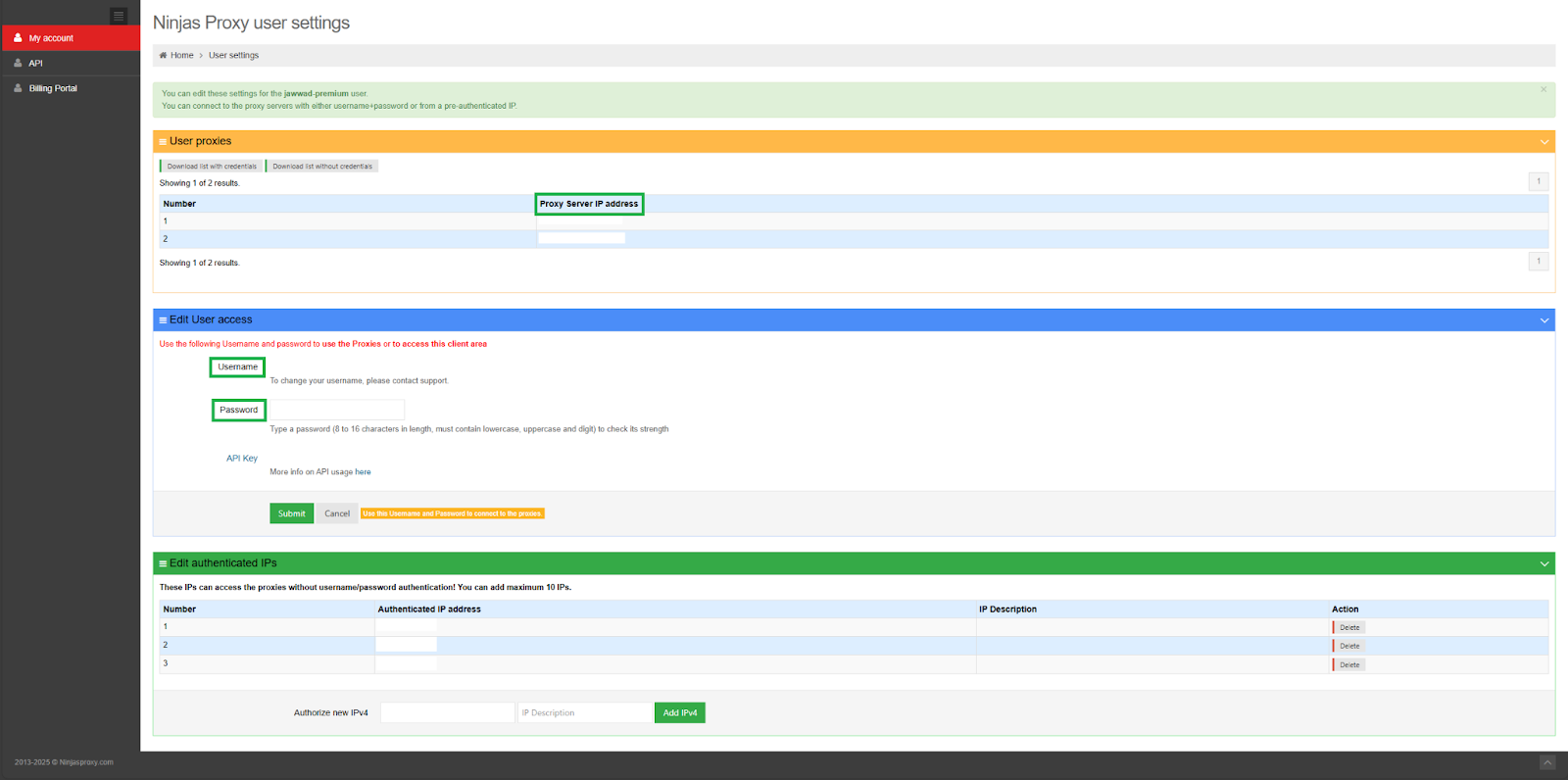Click the Username label
The height and width of the screenshot is (780, 1568).
point(237,366)
